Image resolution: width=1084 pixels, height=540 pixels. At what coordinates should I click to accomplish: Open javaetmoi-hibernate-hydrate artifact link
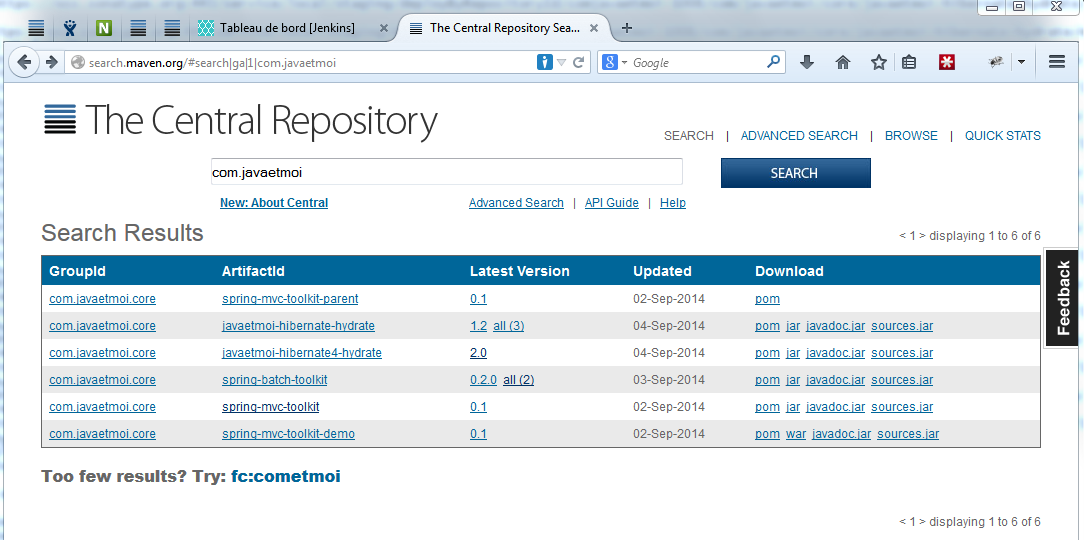pos(299,326)
